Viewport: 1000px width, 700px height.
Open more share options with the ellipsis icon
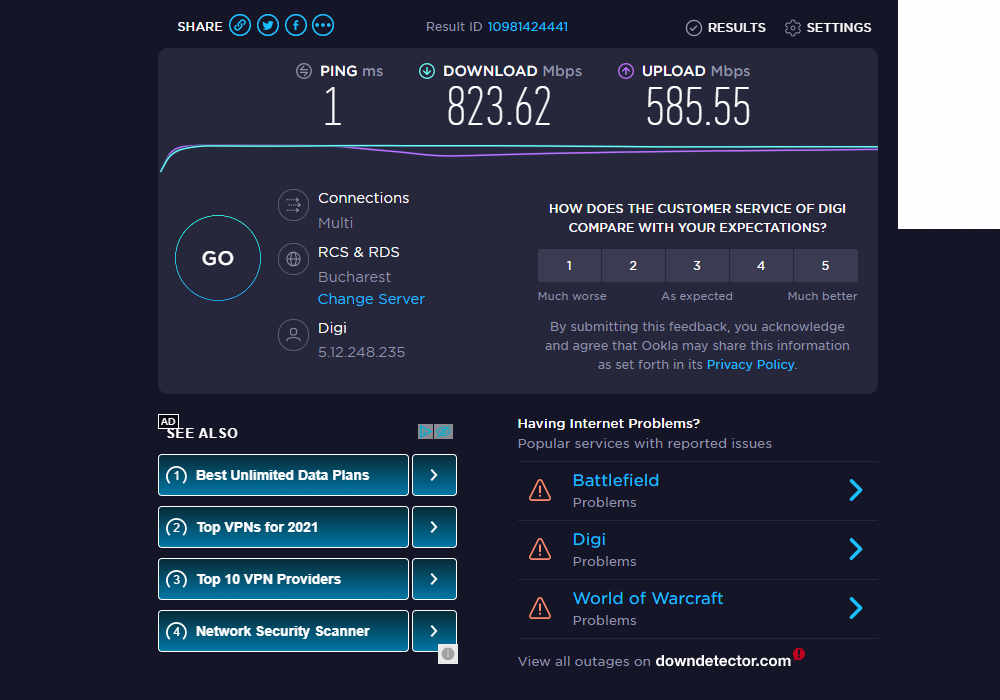click(323, 26)
